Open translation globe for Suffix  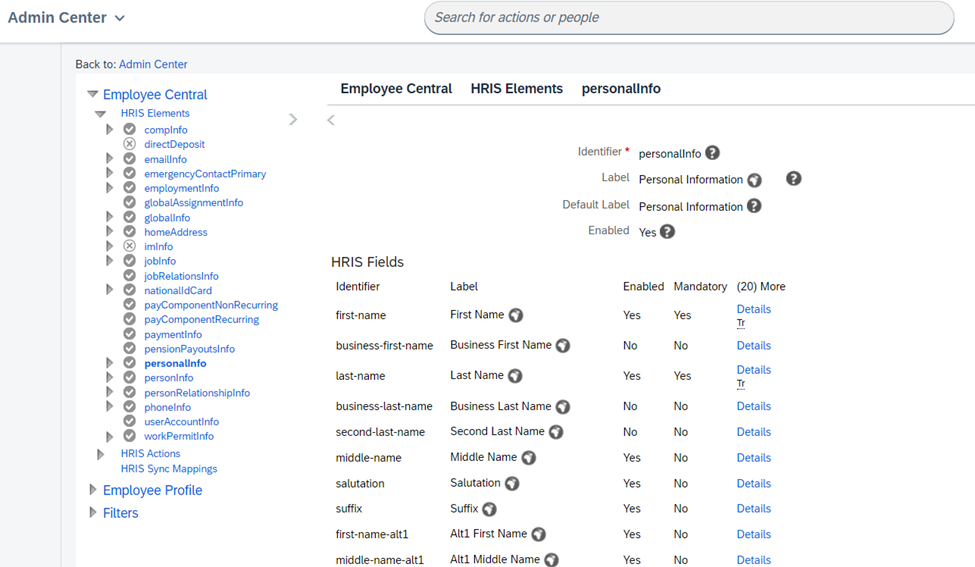(489, 509)
